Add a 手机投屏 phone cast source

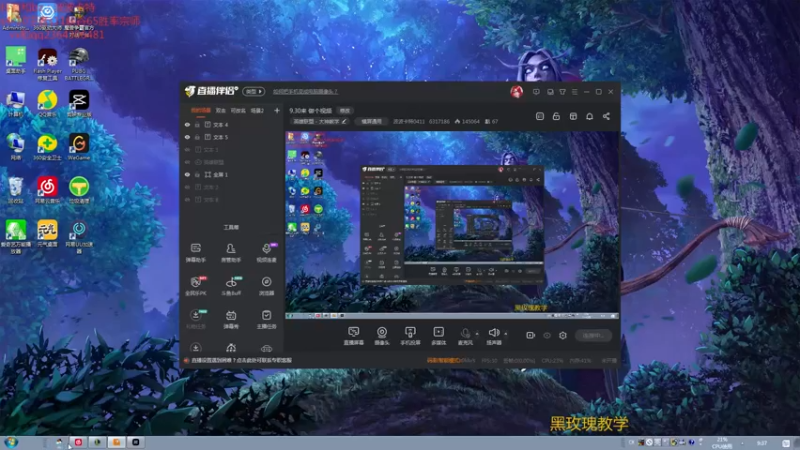410,336
